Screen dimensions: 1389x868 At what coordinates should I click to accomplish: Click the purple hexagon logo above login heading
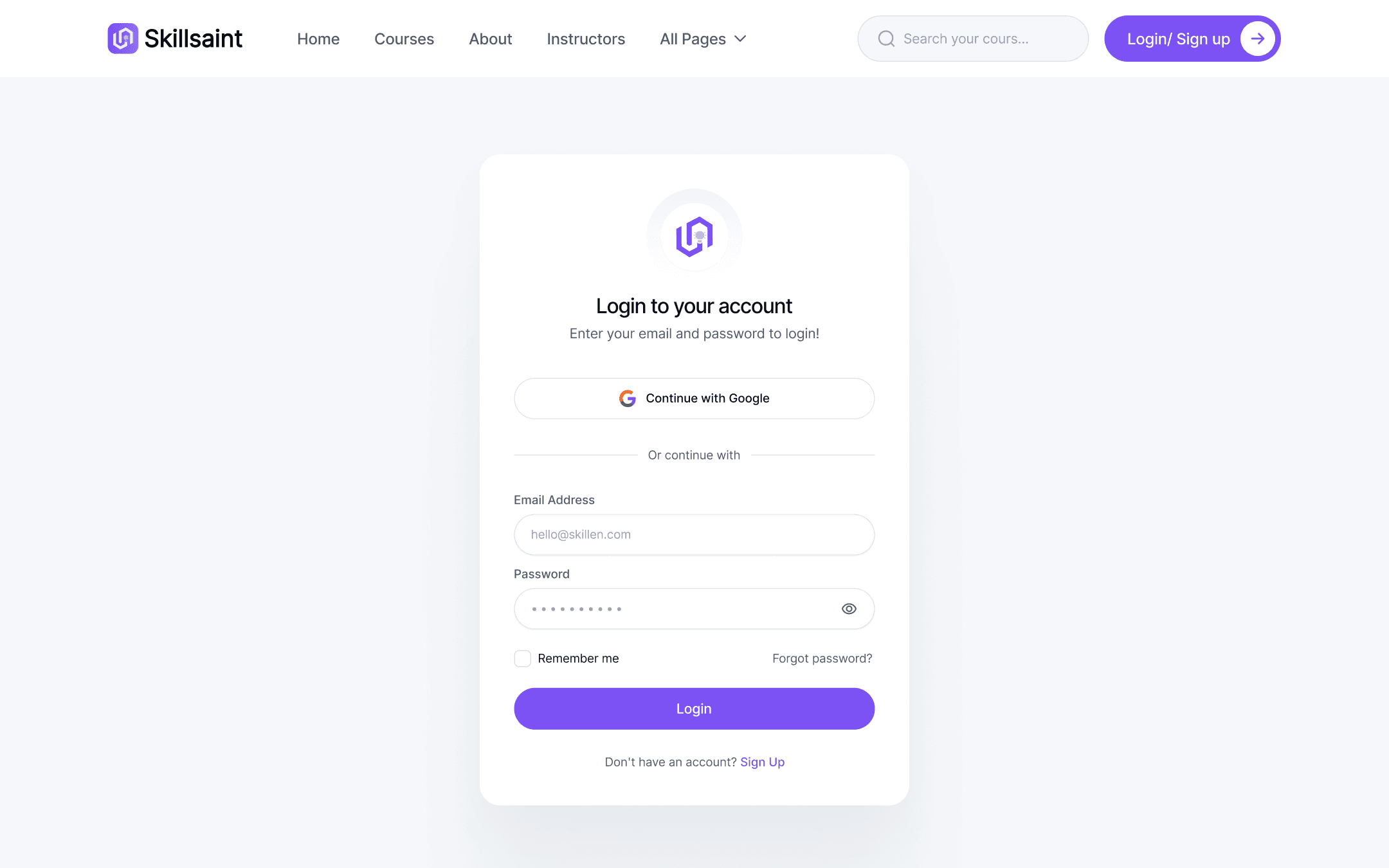694,237
